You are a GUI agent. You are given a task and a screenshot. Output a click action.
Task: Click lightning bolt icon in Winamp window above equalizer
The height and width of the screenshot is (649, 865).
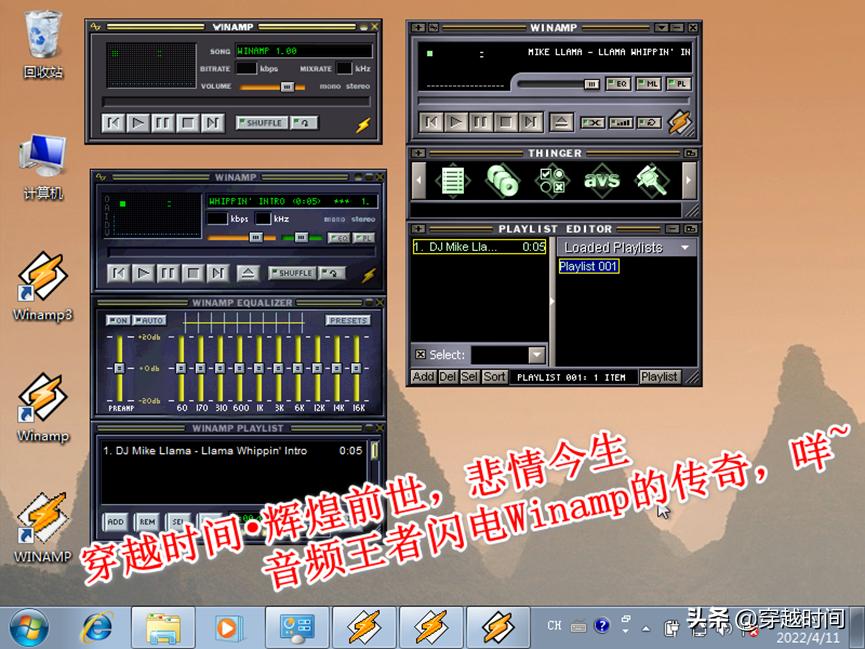(x=369, y=274)
